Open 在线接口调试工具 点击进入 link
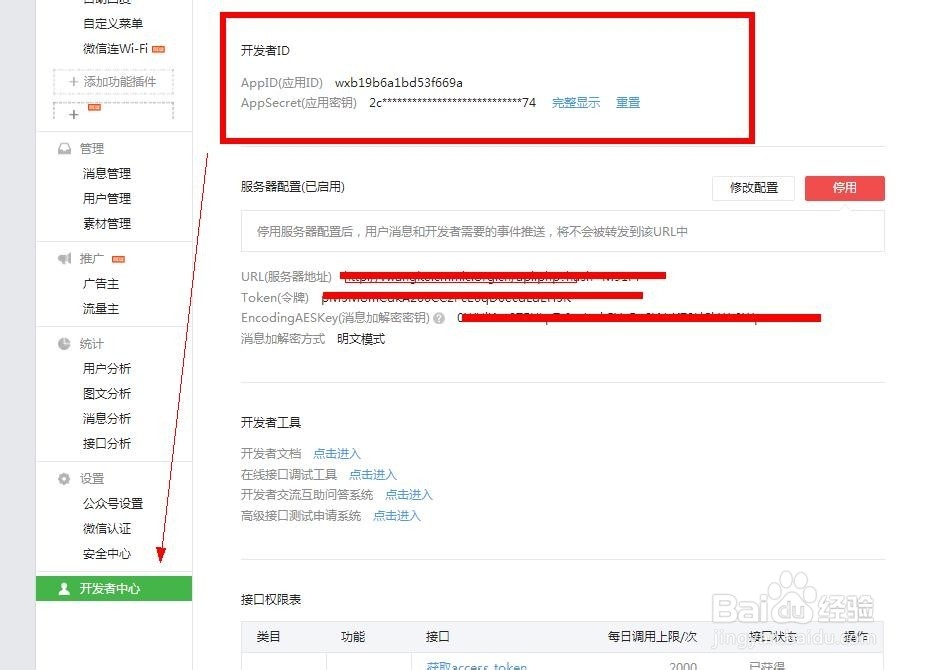The image size is (928, 670). [372, 475]
